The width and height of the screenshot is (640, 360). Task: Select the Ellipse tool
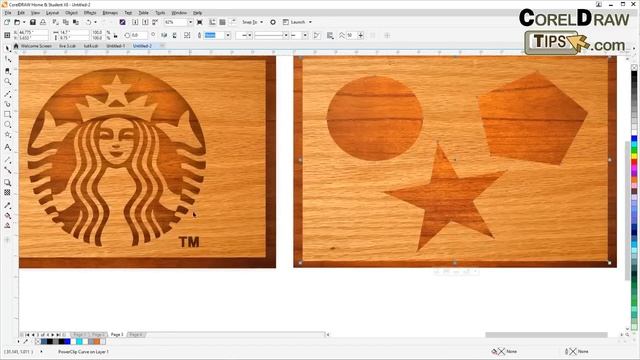click(x=8, y=124)
